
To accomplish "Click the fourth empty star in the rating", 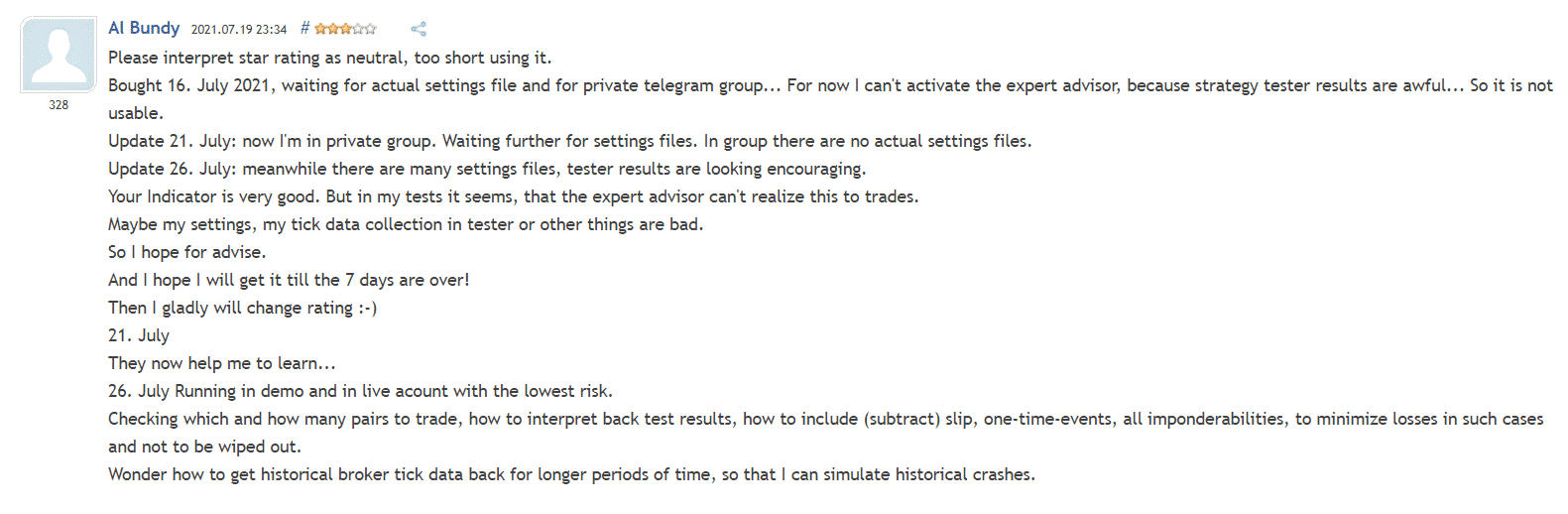I will click(x=358, y=29).
